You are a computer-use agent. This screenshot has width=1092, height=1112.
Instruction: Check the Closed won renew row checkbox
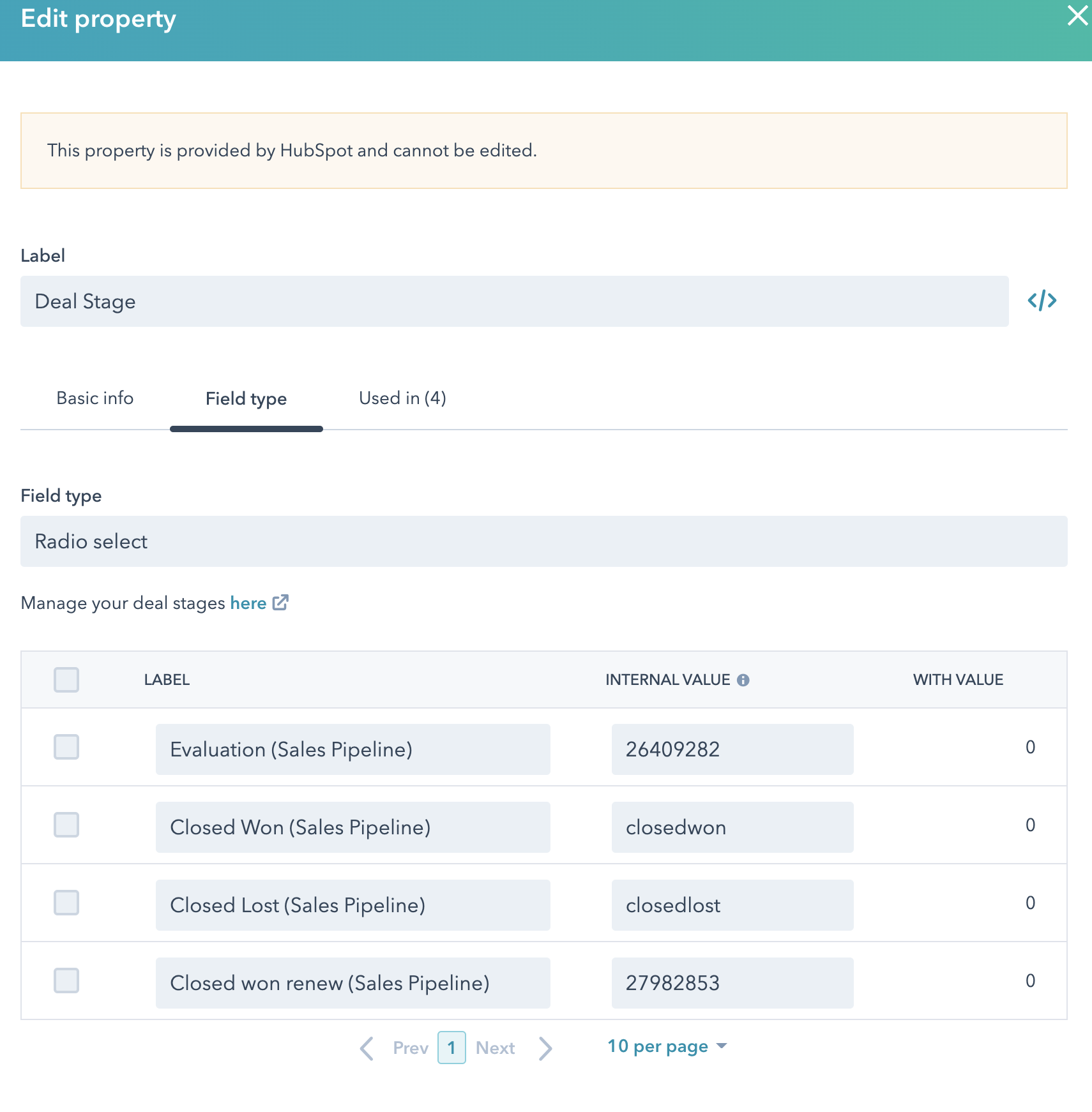(66, 981)
